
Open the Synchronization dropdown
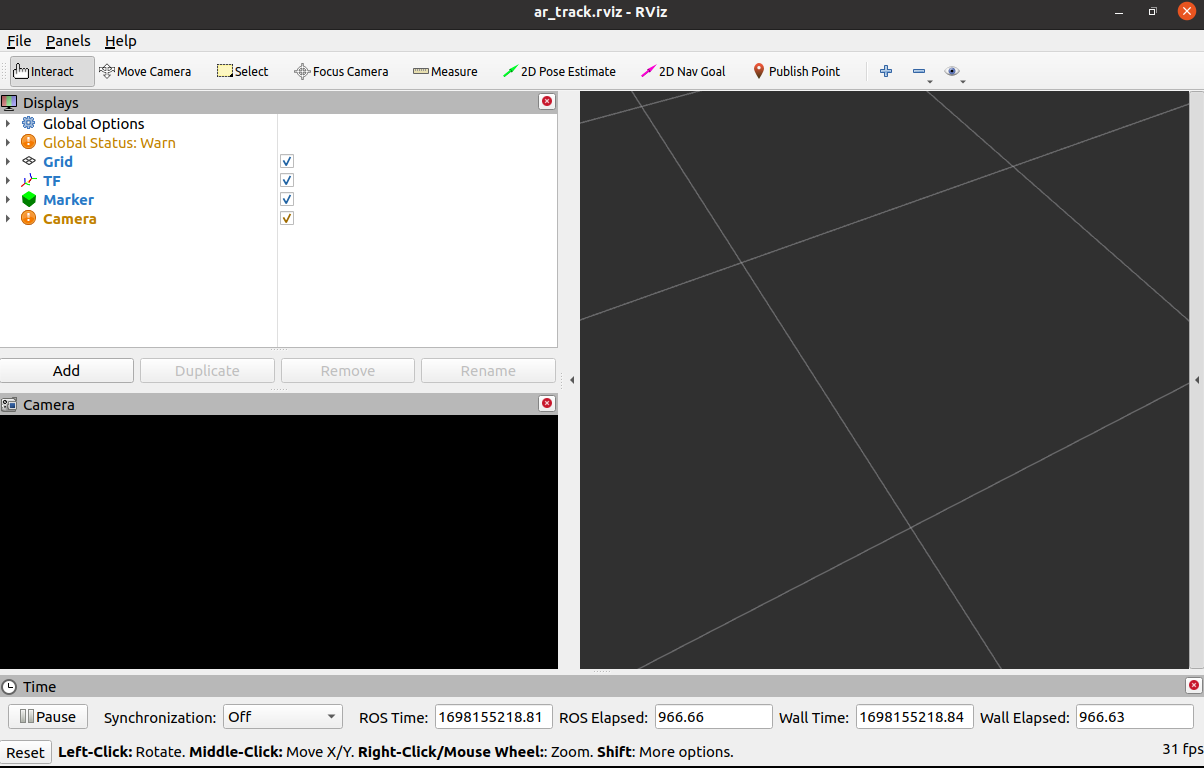tap(283, 717)
